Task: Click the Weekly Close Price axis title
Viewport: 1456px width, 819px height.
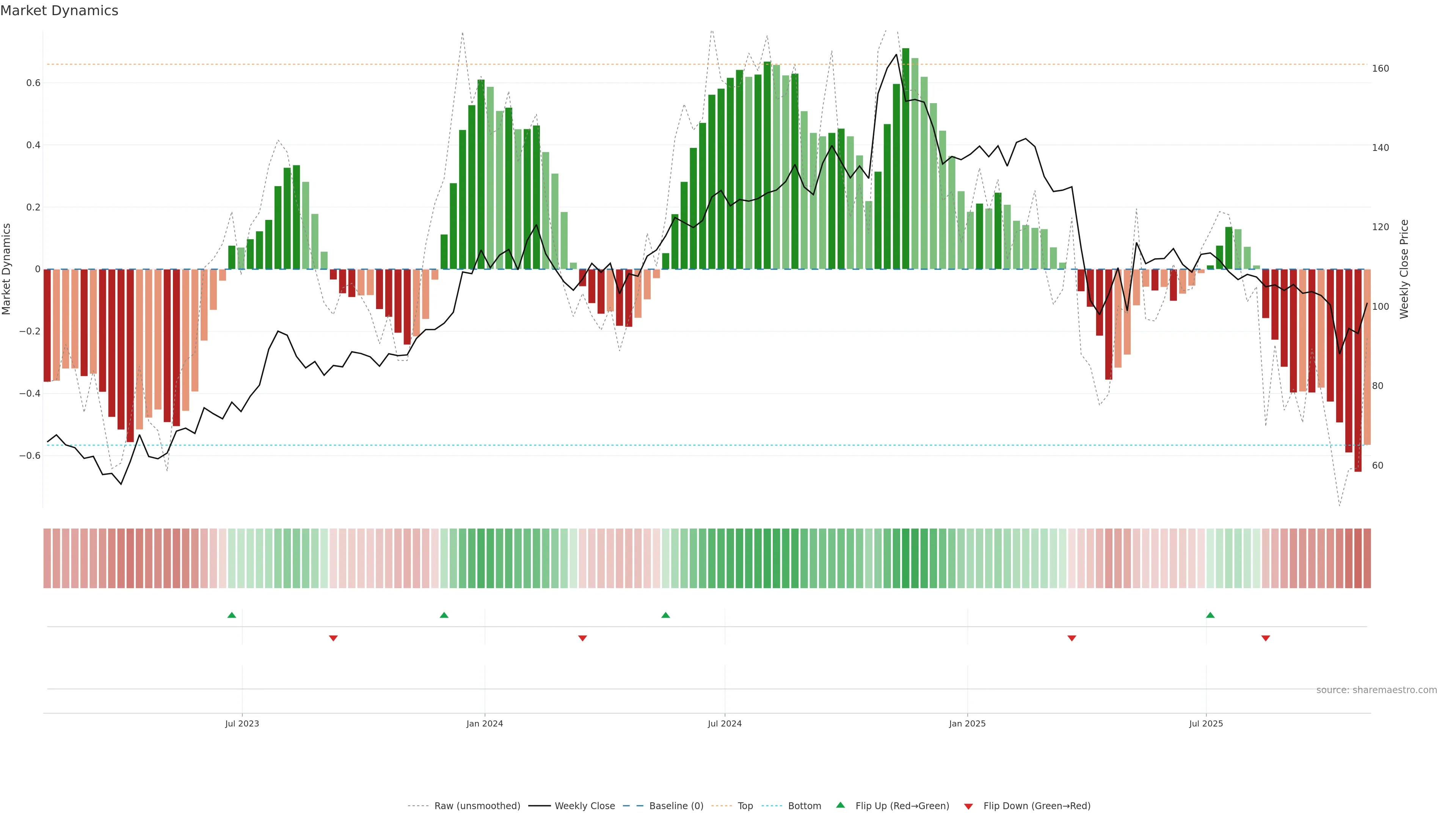Action: [1404, 269]
